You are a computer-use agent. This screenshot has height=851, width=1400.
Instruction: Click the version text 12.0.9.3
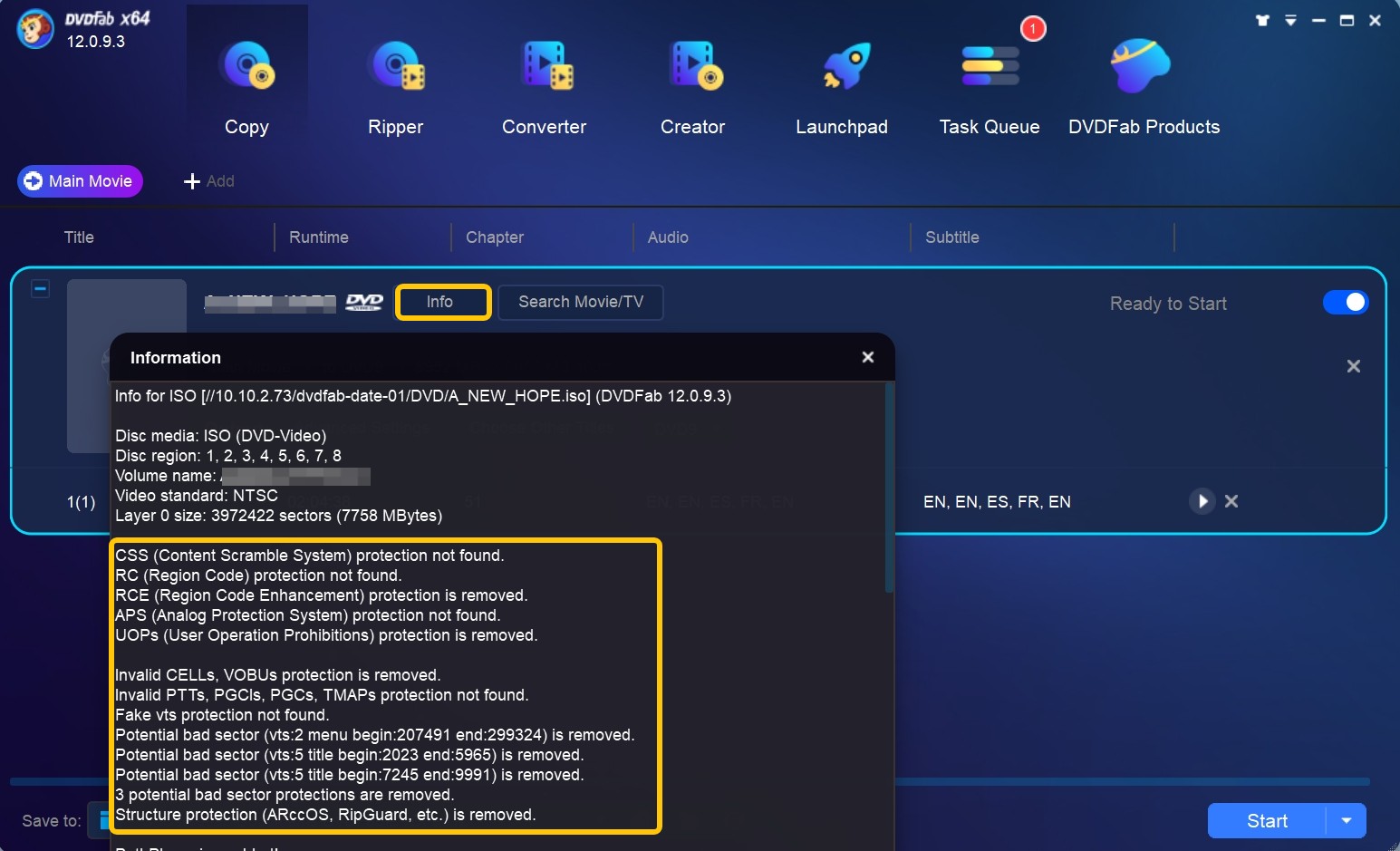click(x=96, y=42)
